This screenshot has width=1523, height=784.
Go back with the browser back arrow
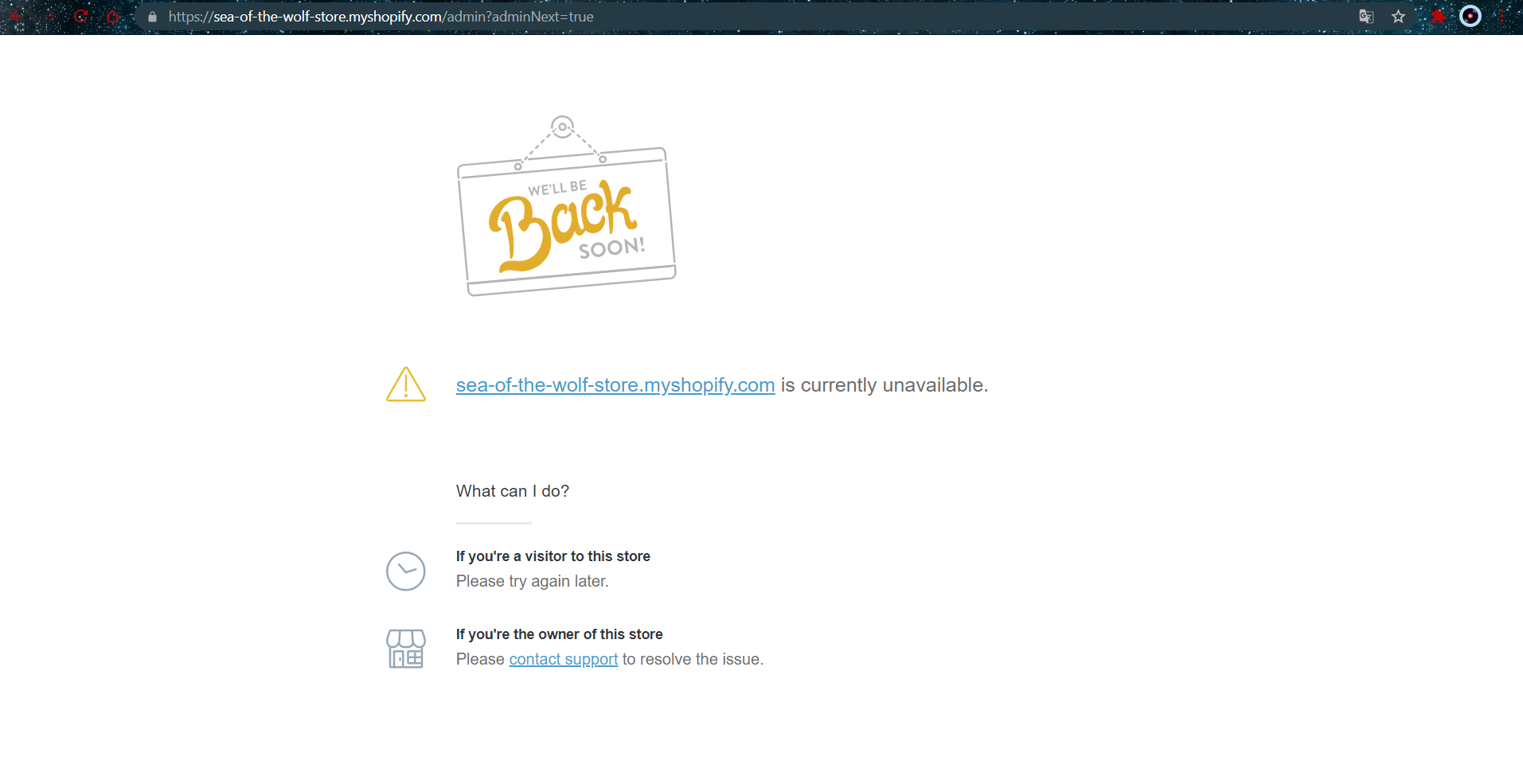(17, 16)
